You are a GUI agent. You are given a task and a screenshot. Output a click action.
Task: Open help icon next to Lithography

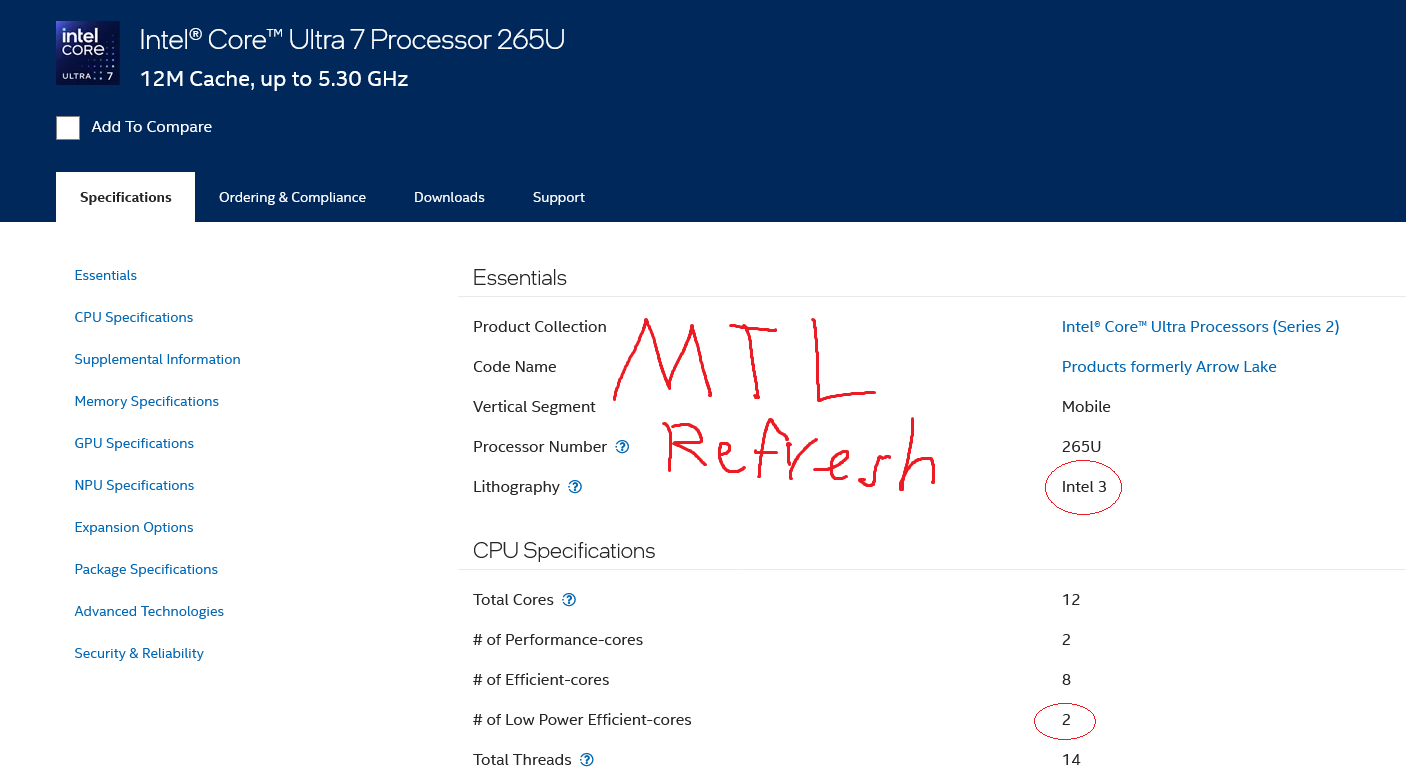[x=575, y=487]
